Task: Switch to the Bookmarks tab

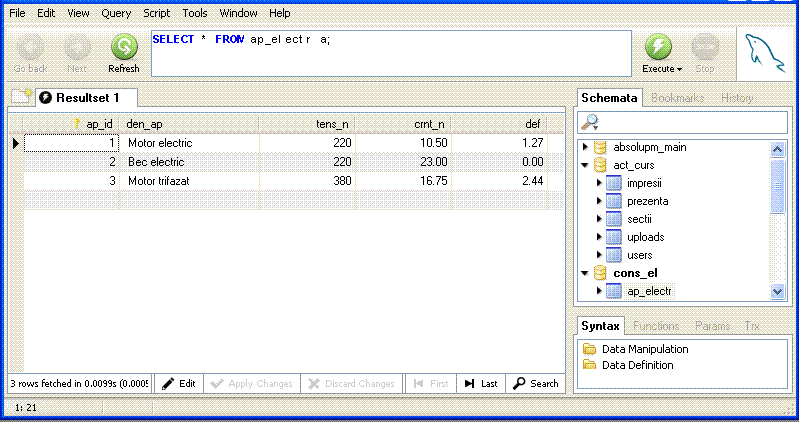Action: pos(677,98)
